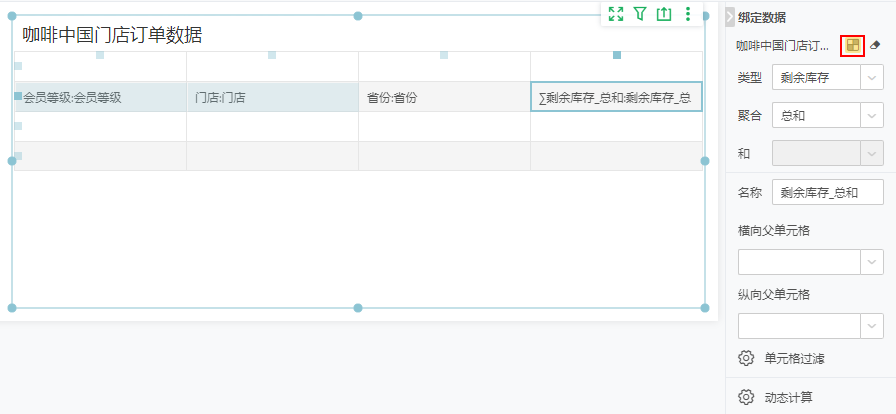
Task: Open 动态计算 settings
Action: pyautogui.click(x=789, y=397)
